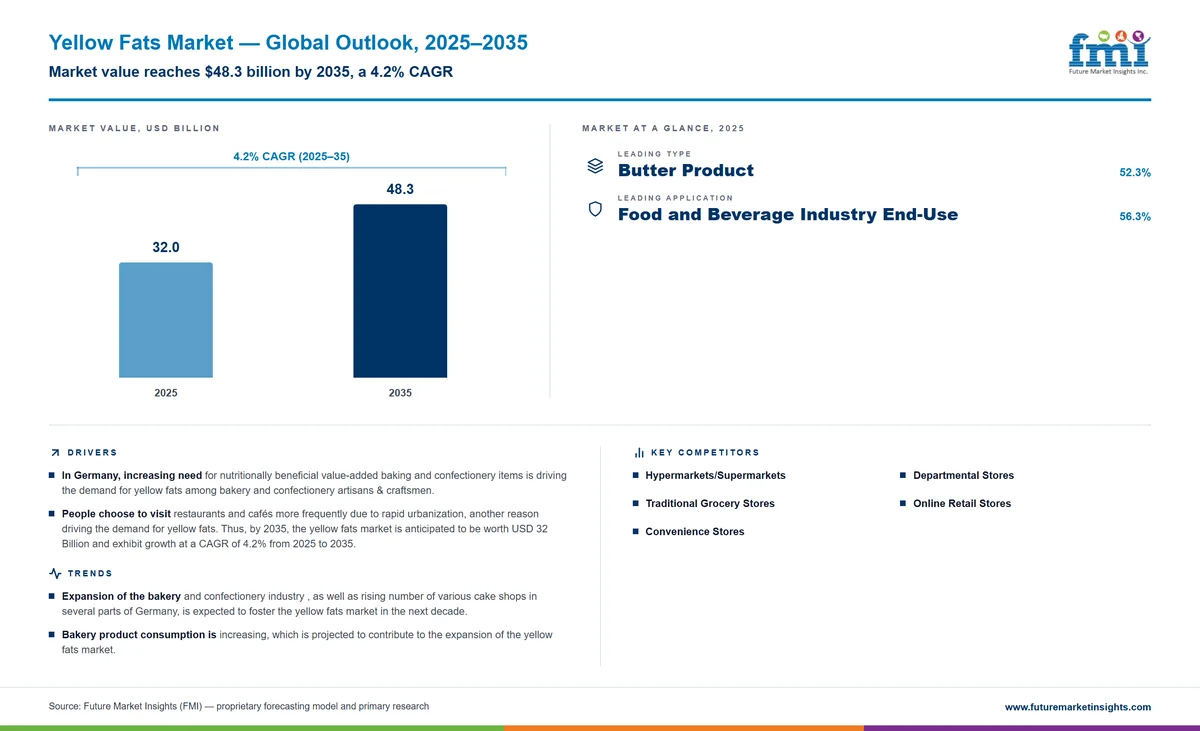Viewport: 1200px width, 731px height.
Task: Click the layers icon beside Butter Product
Action: (594, 166)
